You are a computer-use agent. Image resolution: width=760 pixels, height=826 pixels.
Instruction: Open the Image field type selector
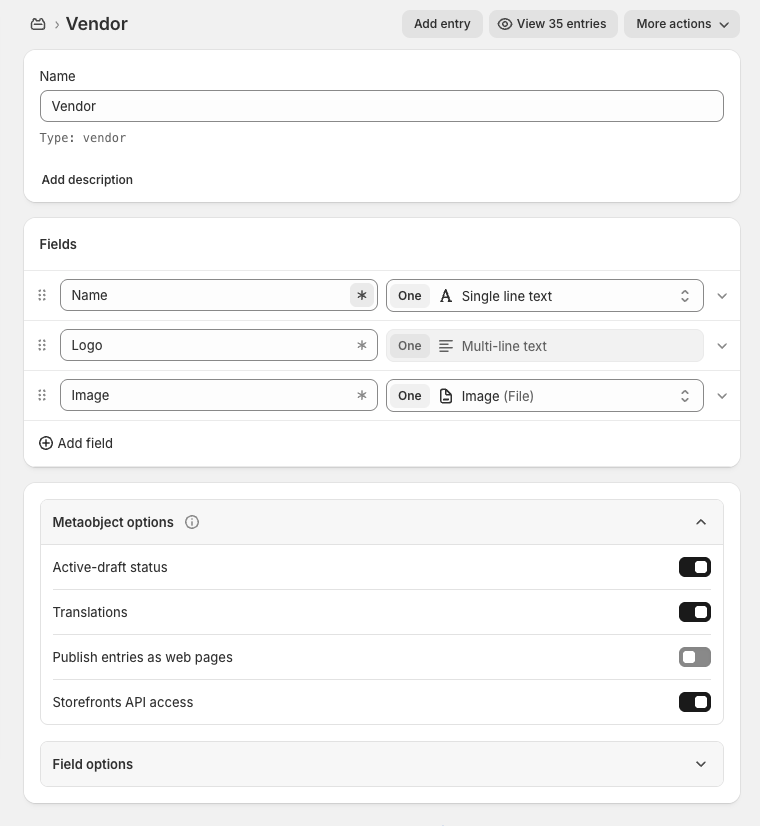(x=685, y=395)
